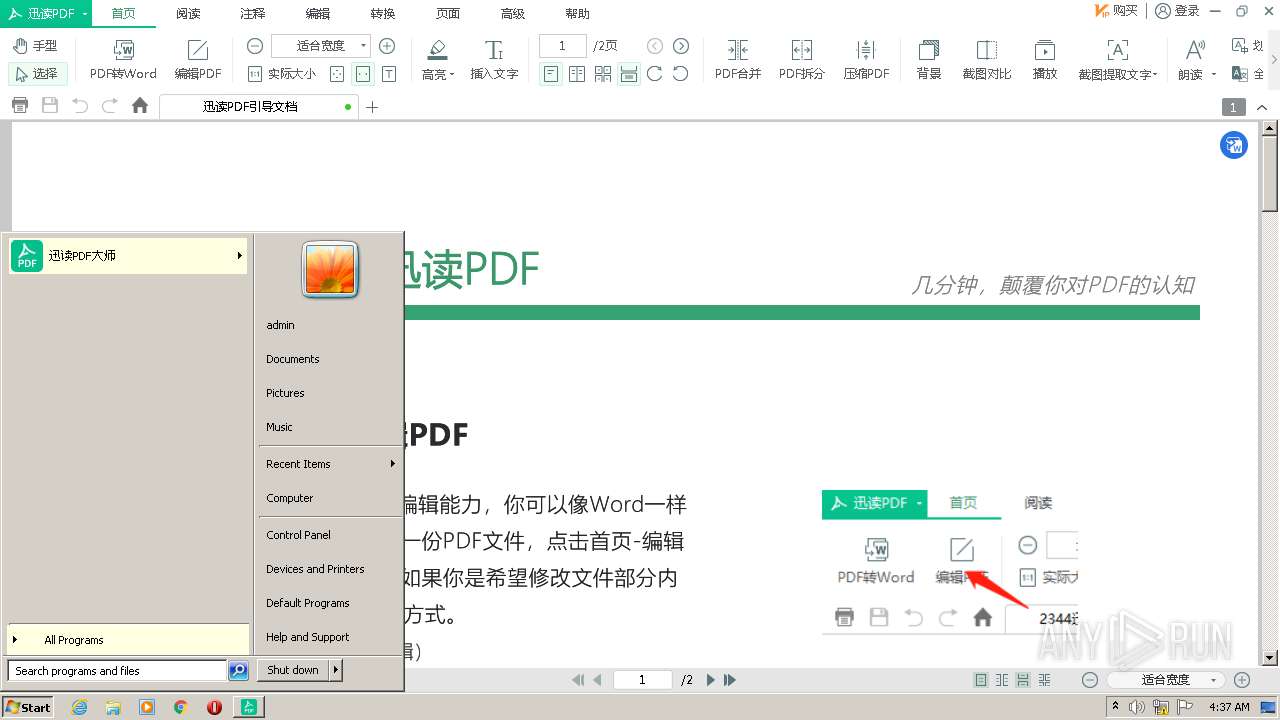Screen dimensions: 1280x720
Task: Add a new document tab
Action: [372, 107]
